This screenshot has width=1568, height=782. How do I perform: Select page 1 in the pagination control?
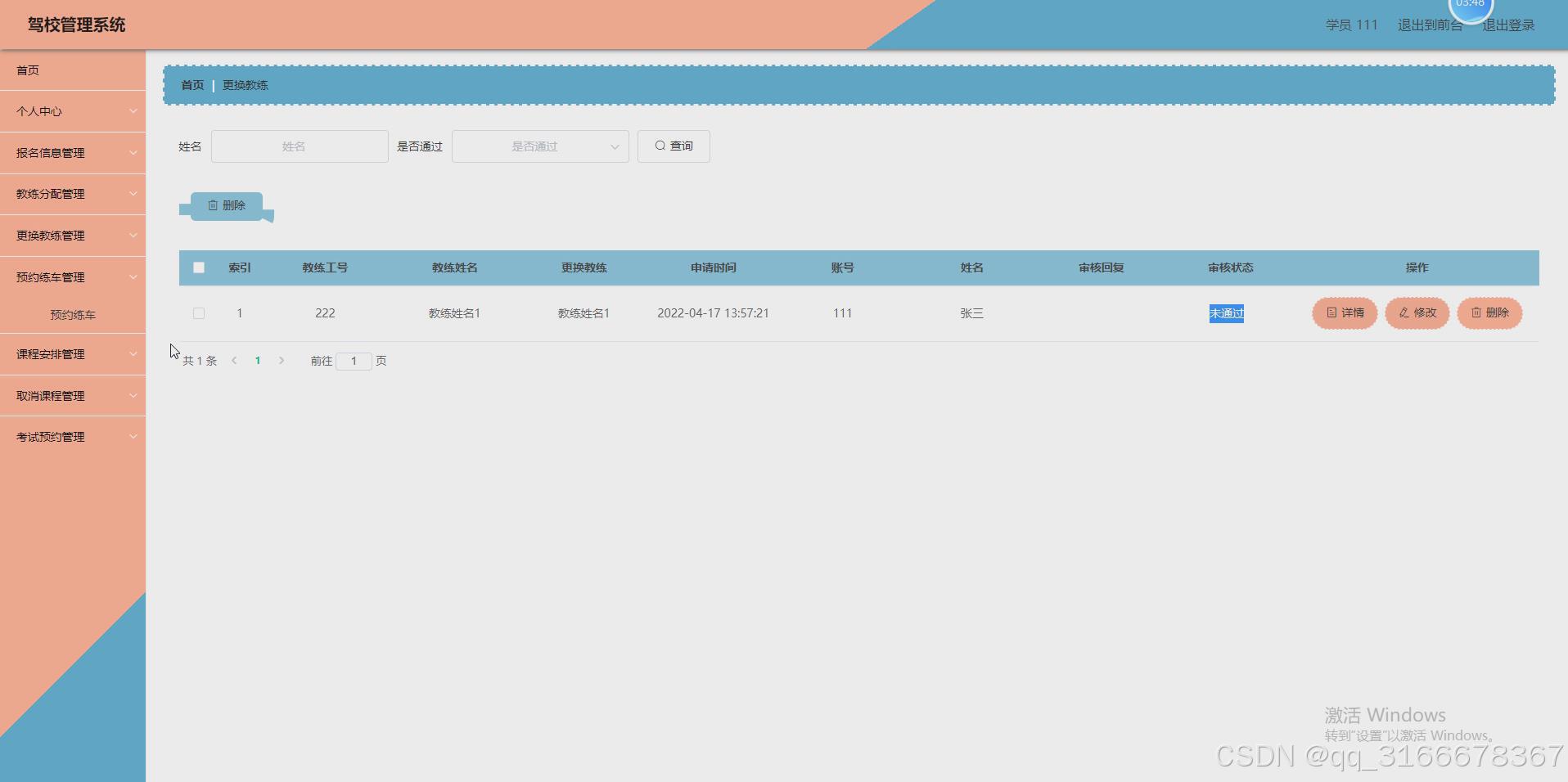click(258, 360)
